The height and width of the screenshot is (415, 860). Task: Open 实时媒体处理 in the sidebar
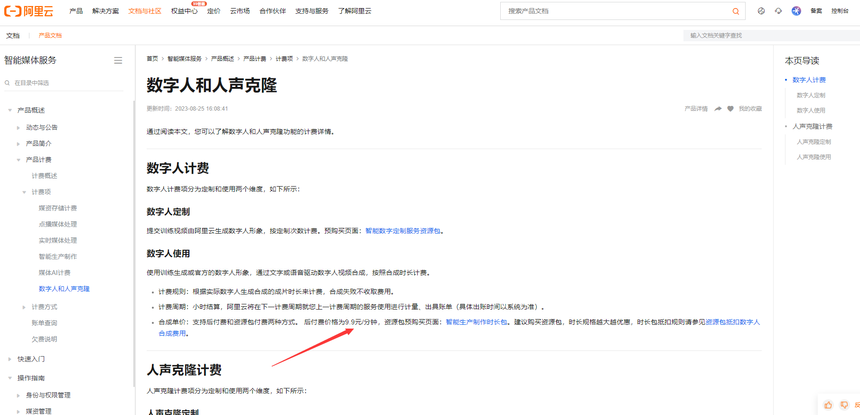coord(58,240)
